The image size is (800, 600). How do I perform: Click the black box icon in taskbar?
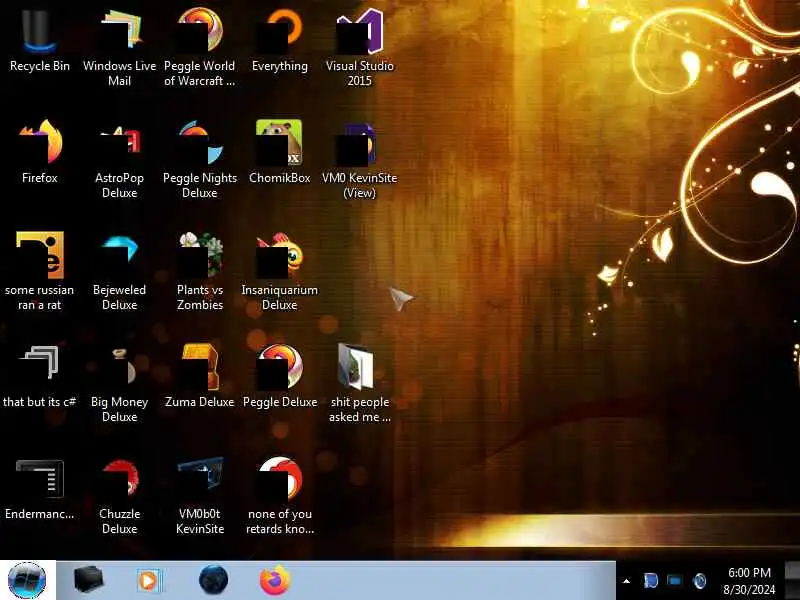point(88,580)
